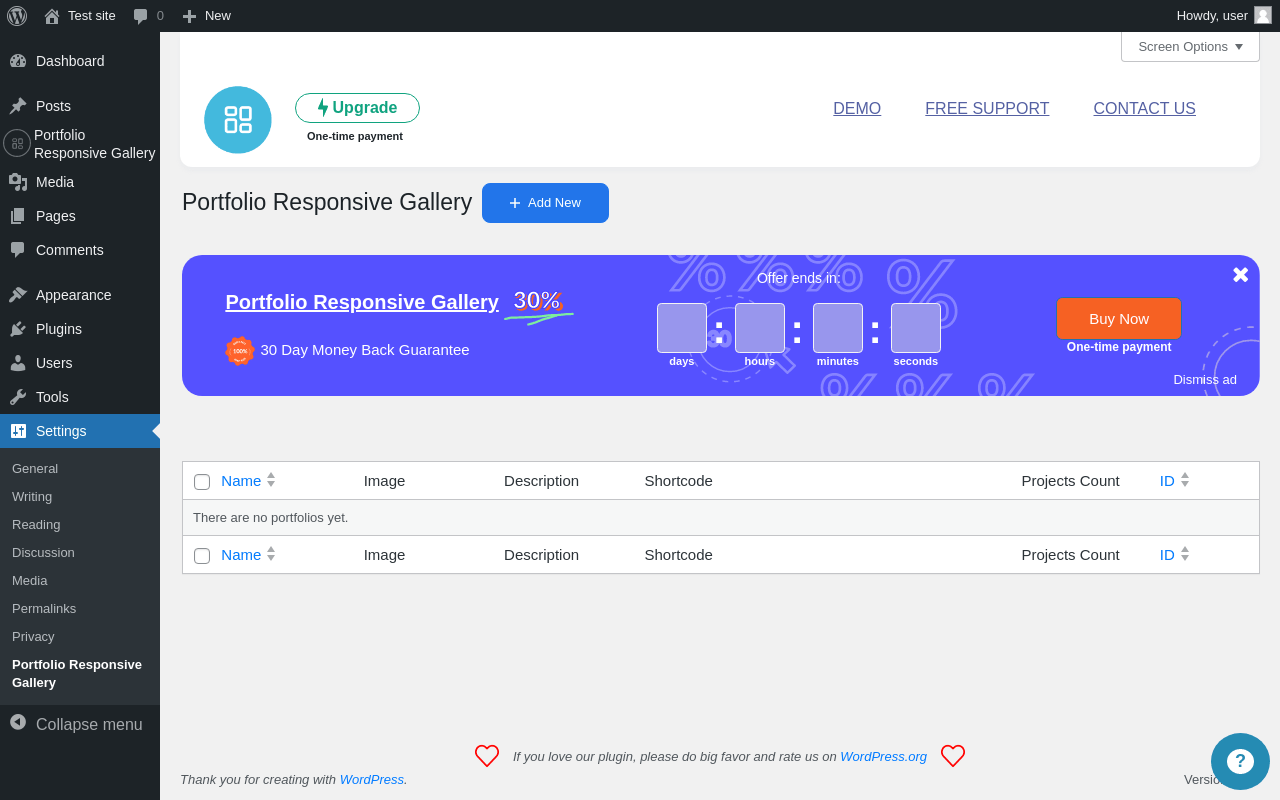Click the Upgrade button
Screen dimensions: 1280x800
(357, 108)
